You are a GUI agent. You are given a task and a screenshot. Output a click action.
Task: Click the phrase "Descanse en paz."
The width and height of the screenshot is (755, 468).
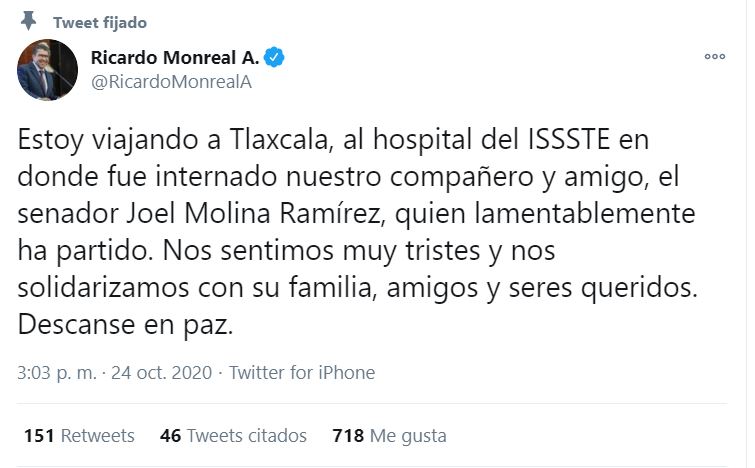[124, 326]
